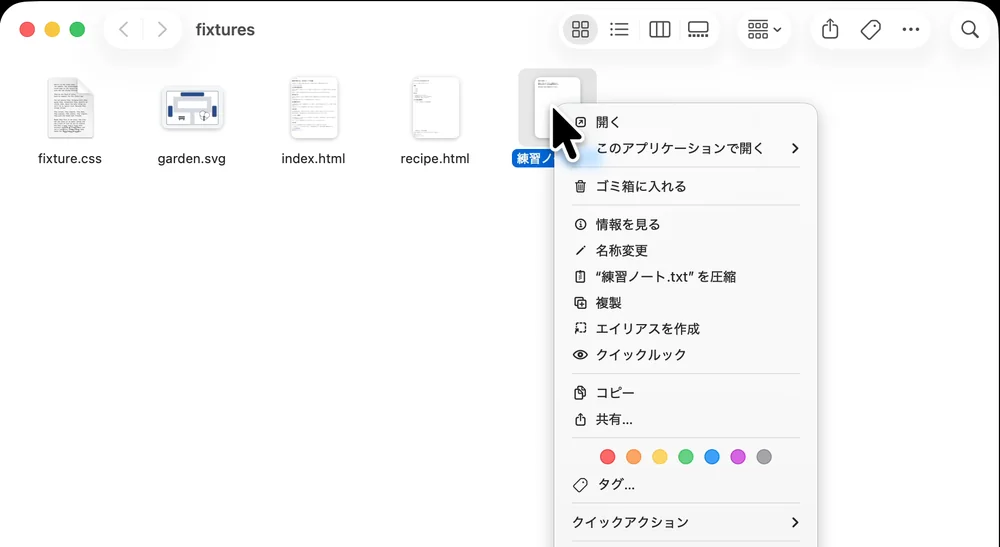Choose エイリアスを作成 in context menu
The height and width of the screenshot is (547, 1000).
[686, 329]
